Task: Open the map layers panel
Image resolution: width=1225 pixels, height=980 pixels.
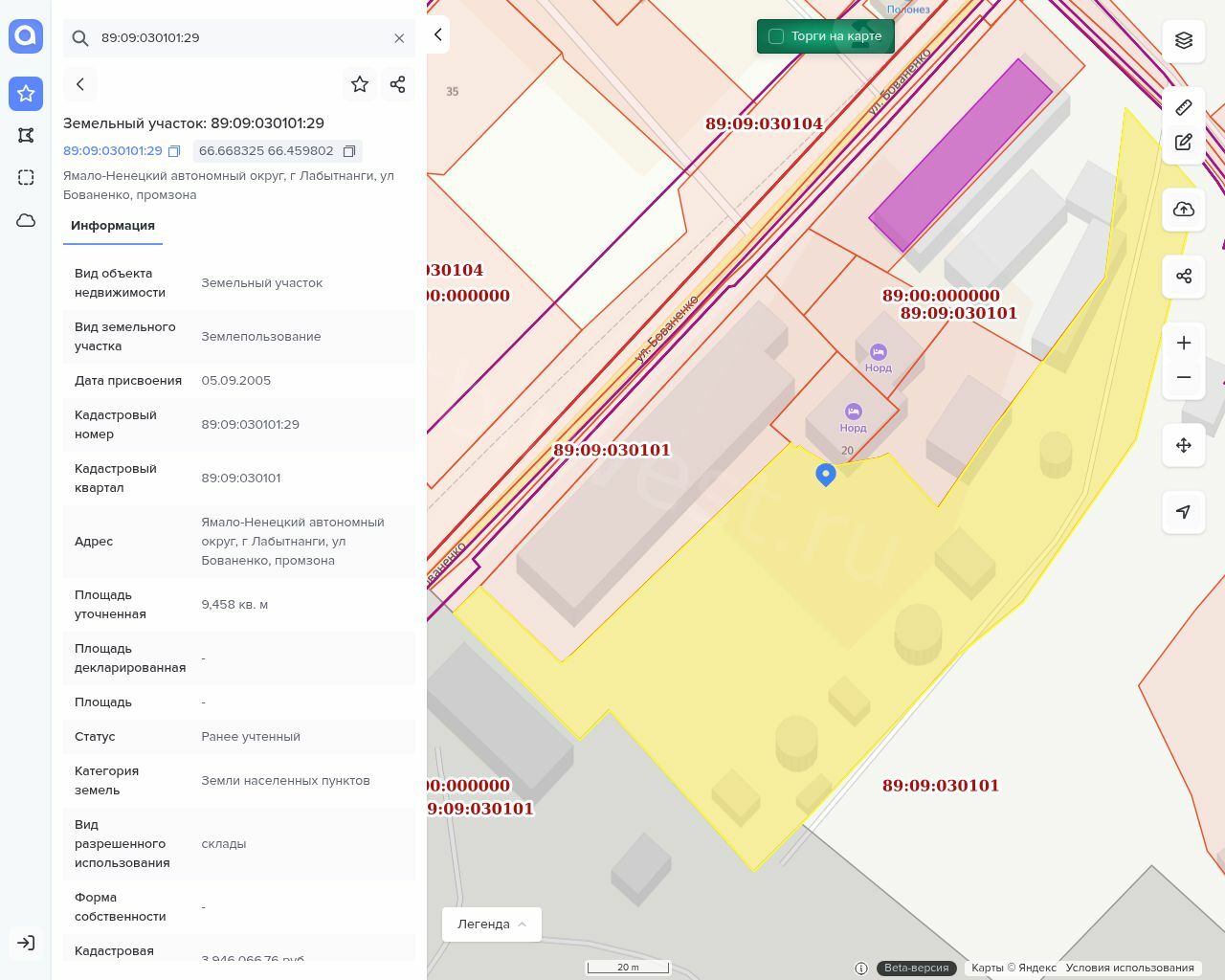Action: [1184, 40]
